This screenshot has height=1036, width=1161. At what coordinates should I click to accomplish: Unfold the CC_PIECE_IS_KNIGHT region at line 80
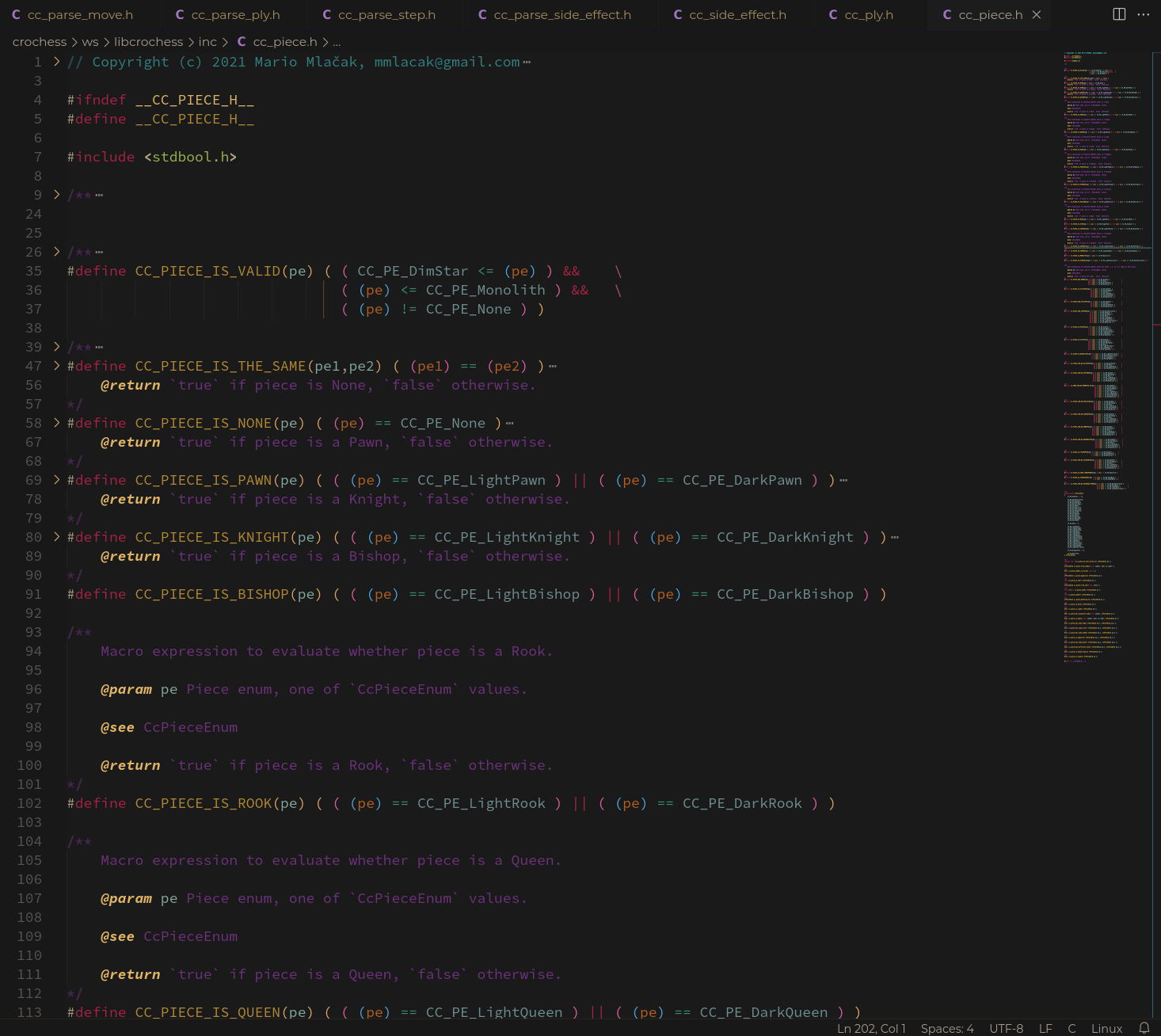point(56,537)
